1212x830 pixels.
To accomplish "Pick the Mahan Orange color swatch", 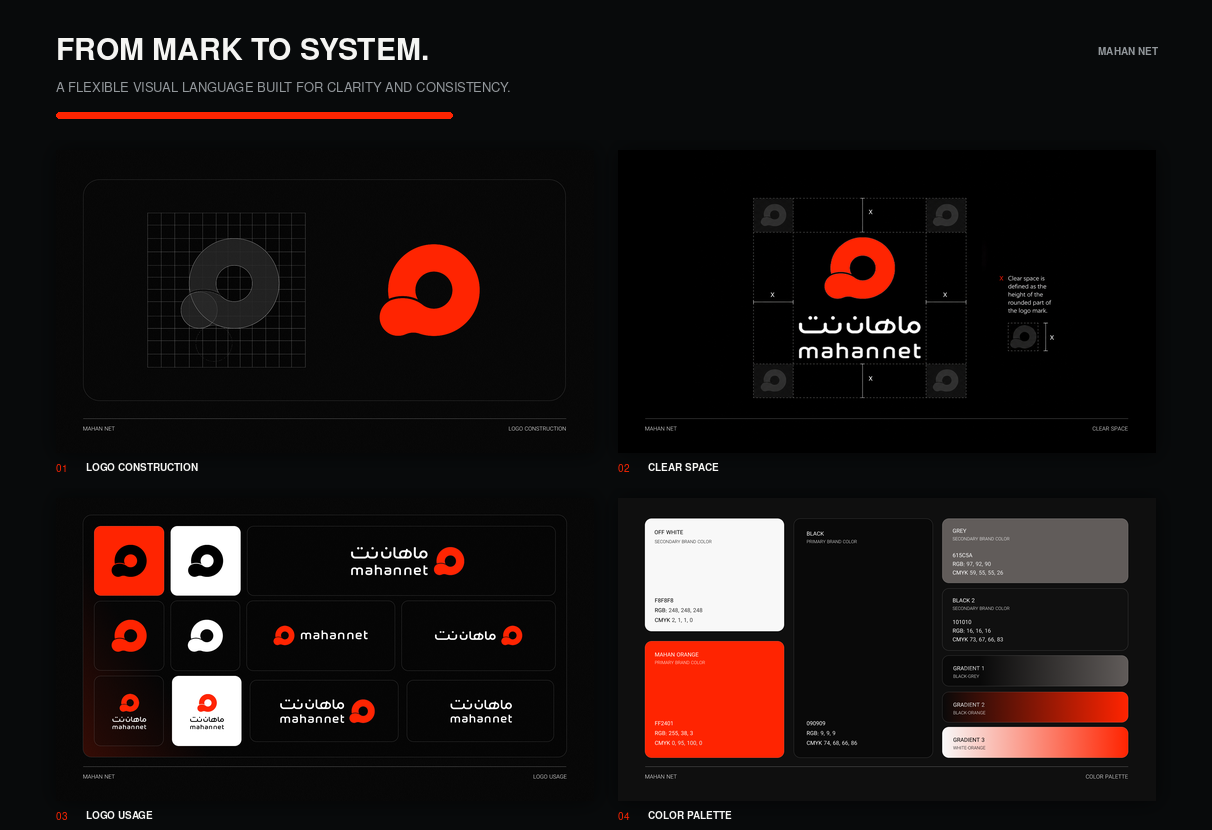I will [714, 699].
